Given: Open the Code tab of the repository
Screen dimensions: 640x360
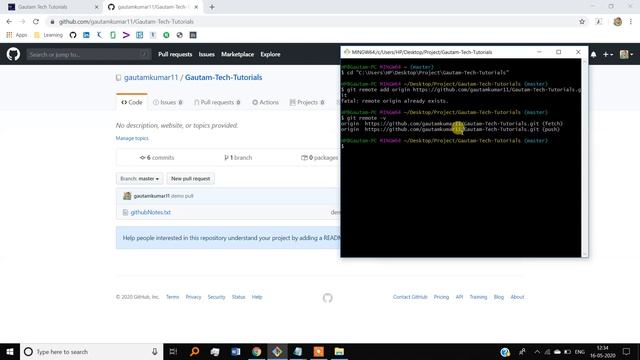Looking at the screenshot, I should click(132, 102).
